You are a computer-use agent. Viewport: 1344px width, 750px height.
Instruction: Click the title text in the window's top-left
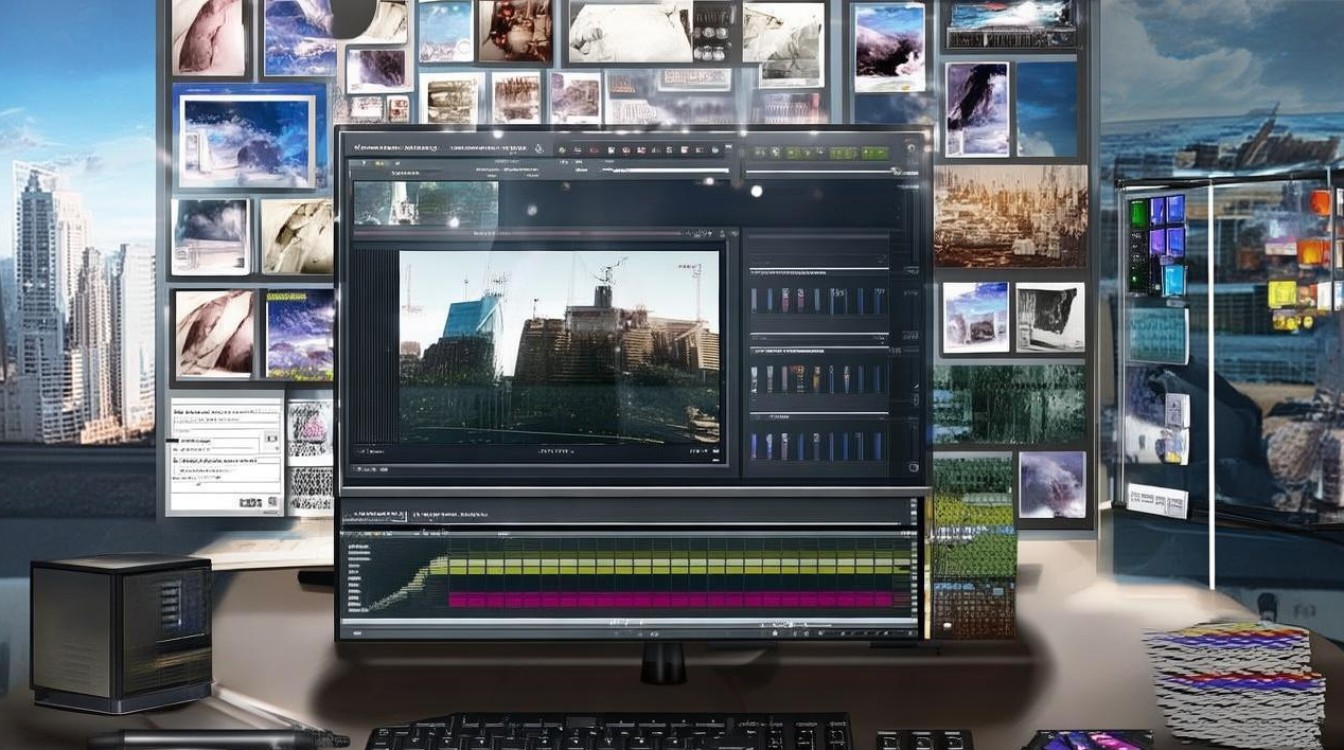point(395,148)
